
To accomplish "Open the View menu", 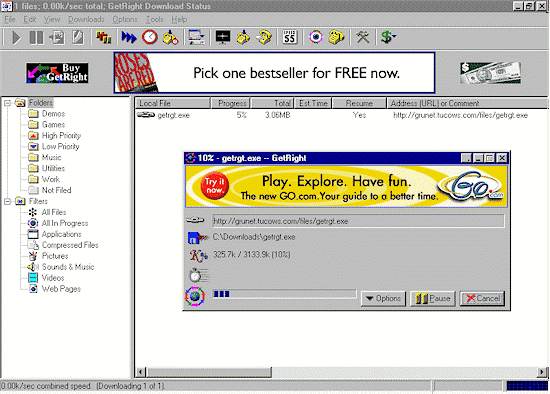I will 52,19.
